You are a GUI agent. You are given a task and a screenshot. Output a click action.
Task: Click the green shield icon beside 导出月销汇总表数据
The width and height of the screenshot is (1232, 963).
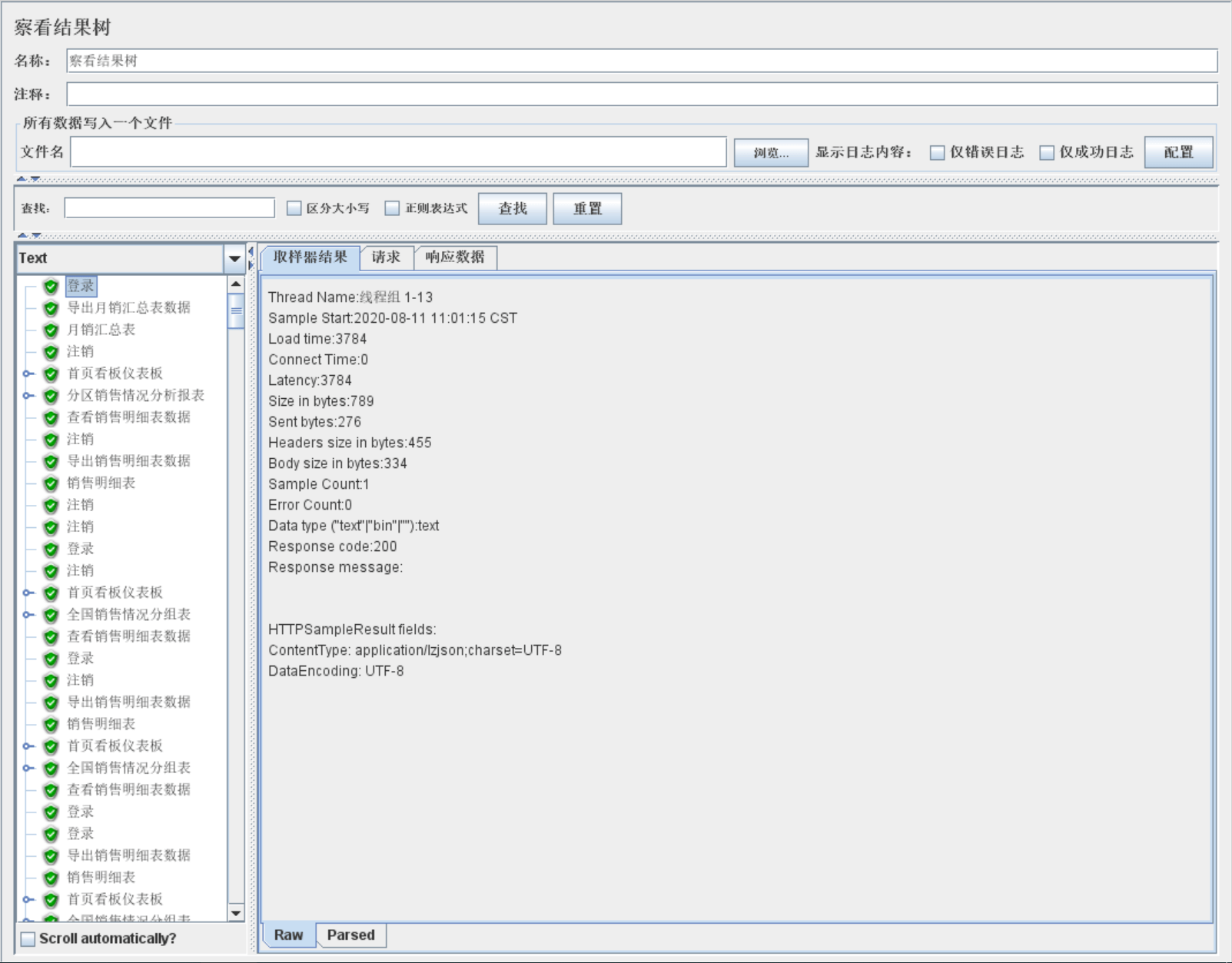pos(51,308)
